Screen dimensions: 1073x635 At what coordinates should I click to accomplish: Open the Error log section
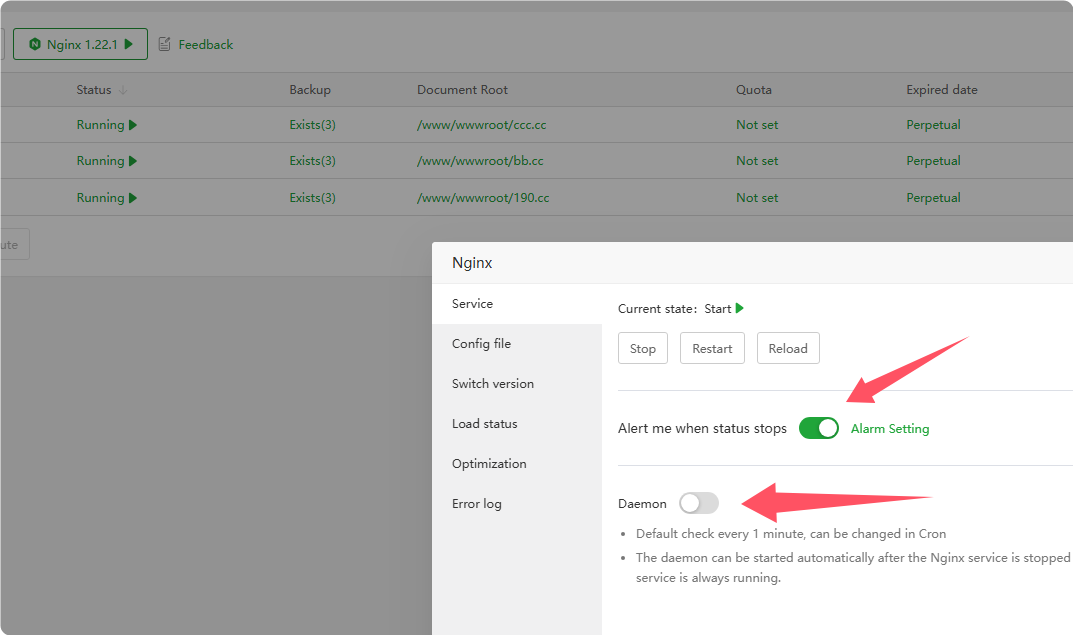(476, 503)
